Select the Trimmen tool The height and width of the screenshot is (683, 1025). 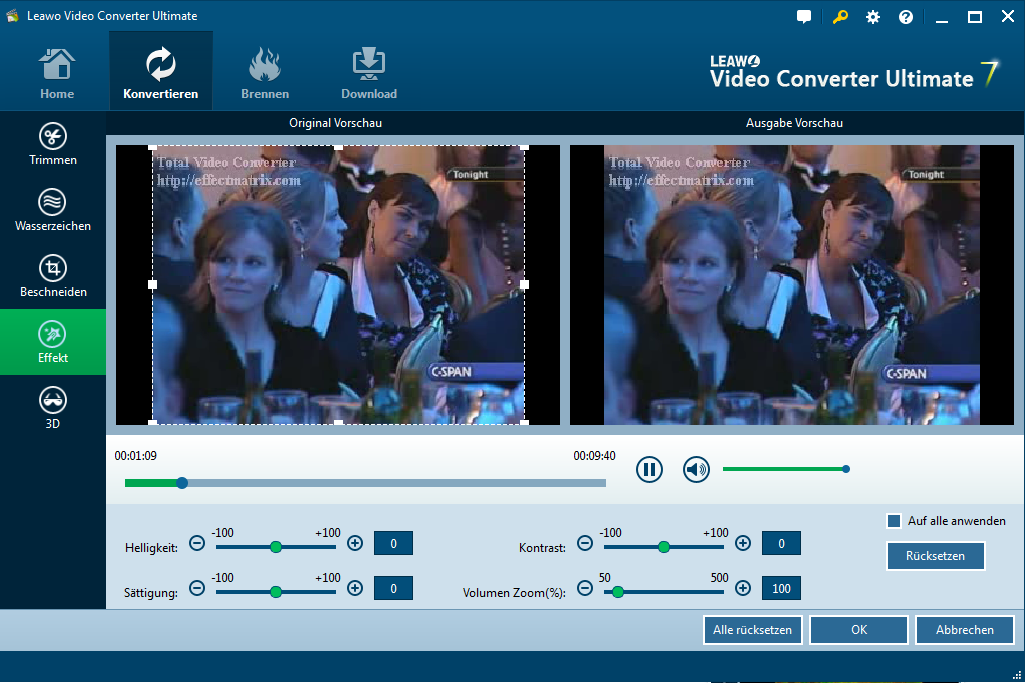pyautogui.click(x=53, y=144)
